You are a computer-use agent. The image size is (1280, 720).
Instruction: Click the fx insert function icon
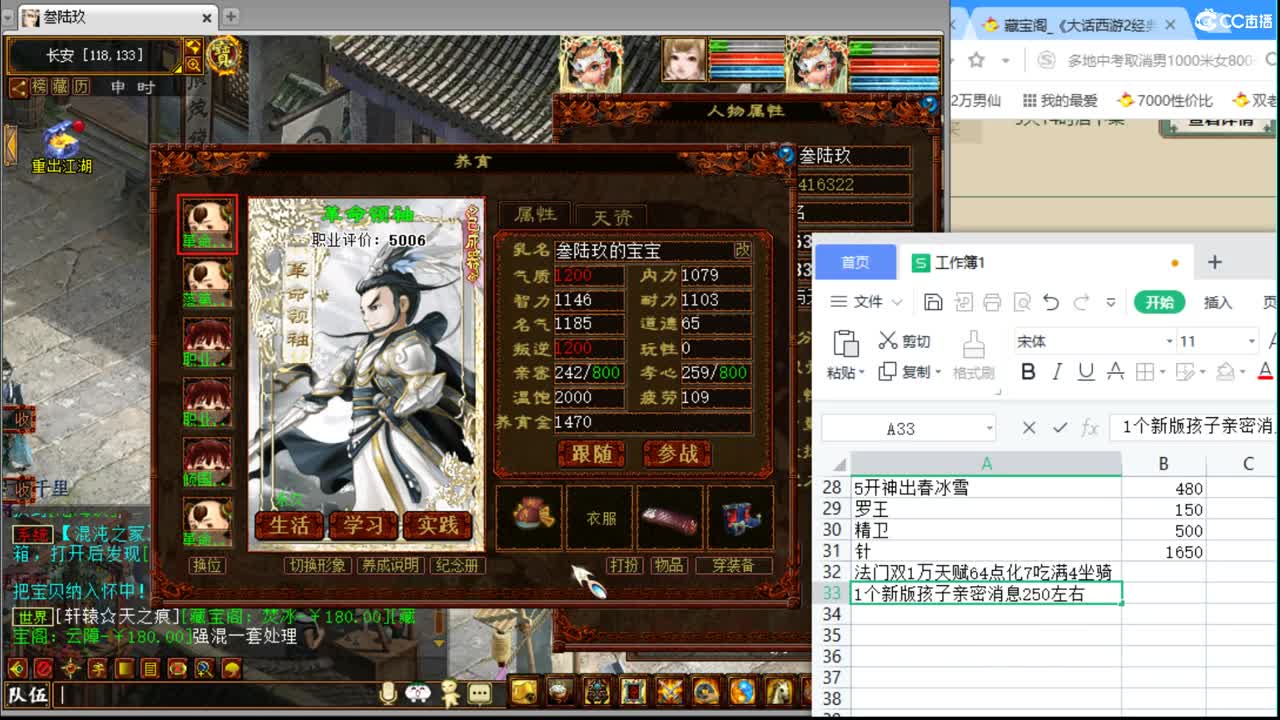click(1090, 428)
